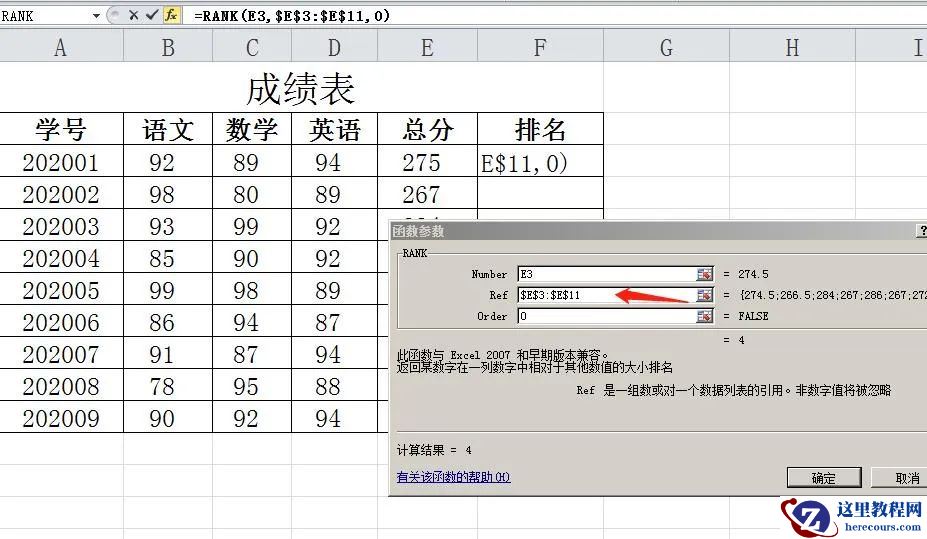Image resolution: width=927 pixels, height=539 pixels.
Task: Click the RANK Name Box field
Action: pos(45,16)
